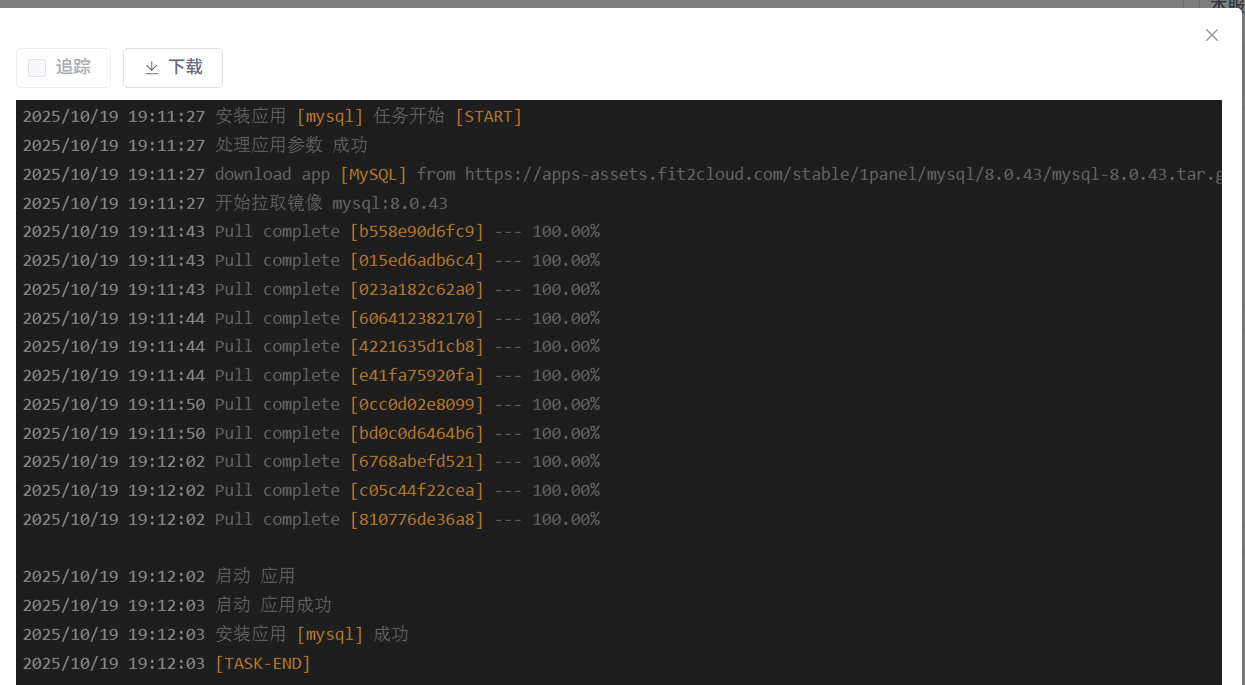Click the [TASK-END] marker
1245x685 pixels.
click(x=263, y=664)
